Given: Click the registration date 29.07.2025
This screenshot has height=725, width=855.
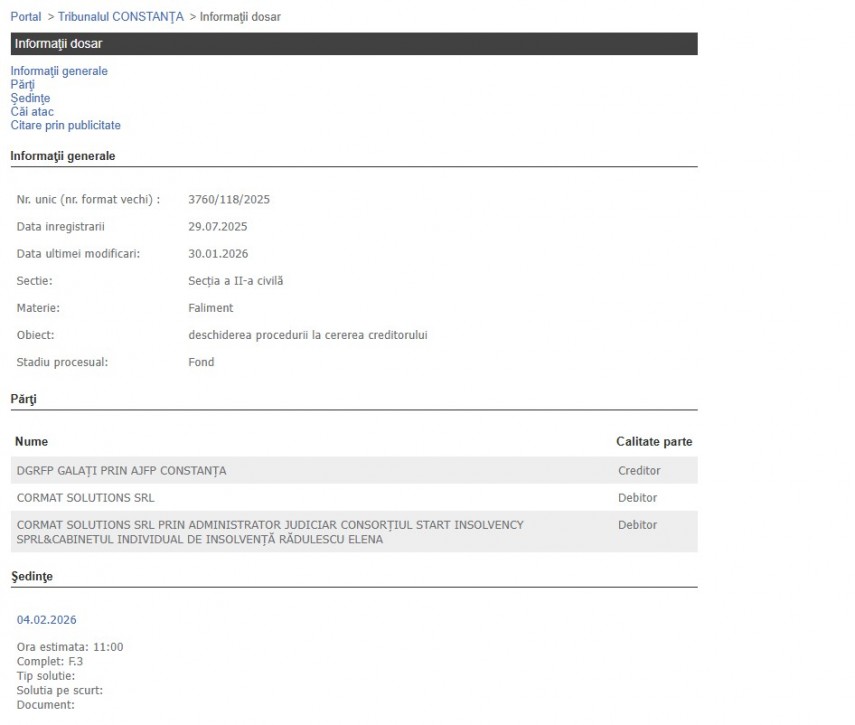Looking at the screenshot, I should 217,227.
